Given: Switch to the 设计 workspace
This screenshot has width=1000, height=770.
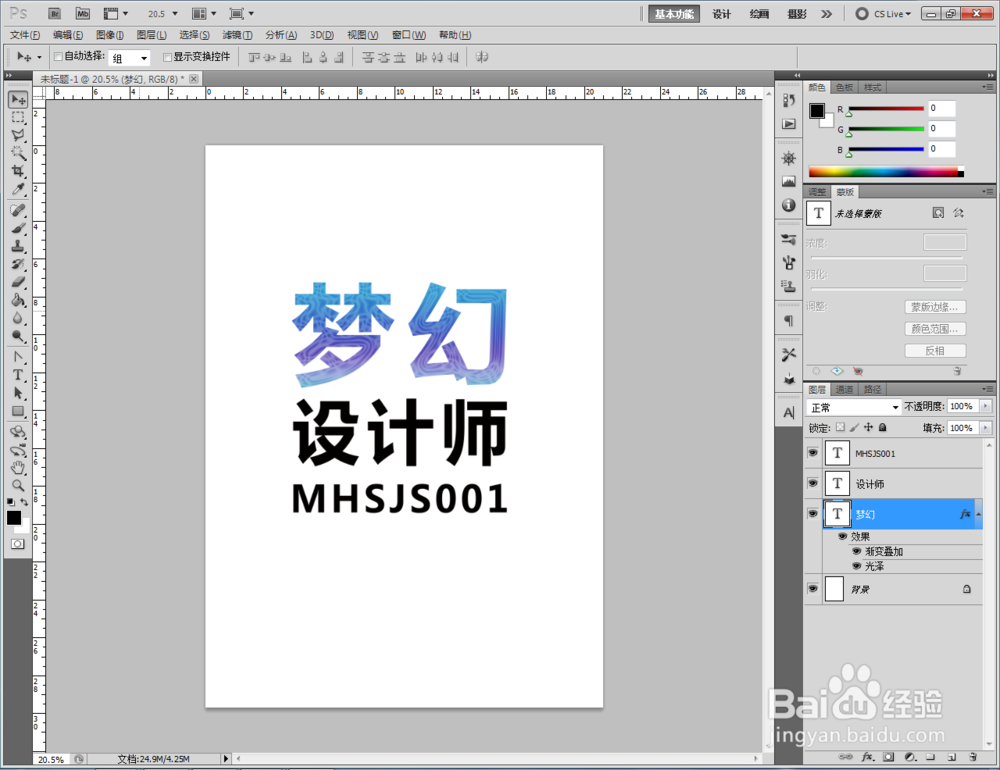Looking at the screenshot, I should pyautogui.click(x=721, y=13).
